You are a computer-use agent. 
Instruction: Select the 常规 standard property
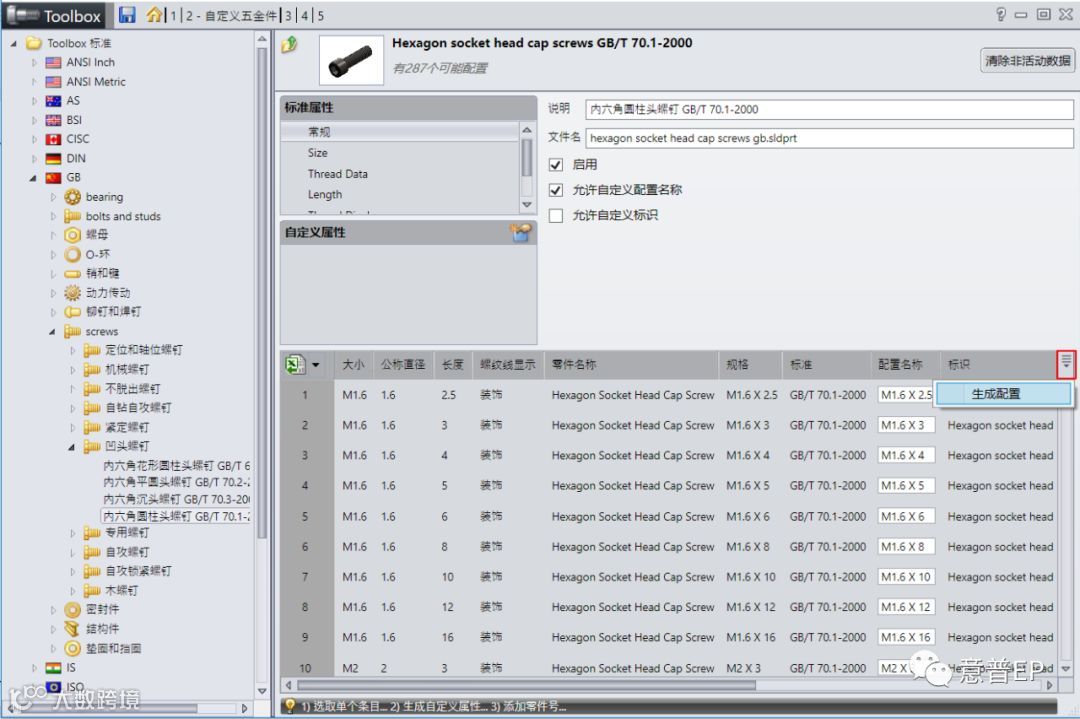tap(399, 132)
